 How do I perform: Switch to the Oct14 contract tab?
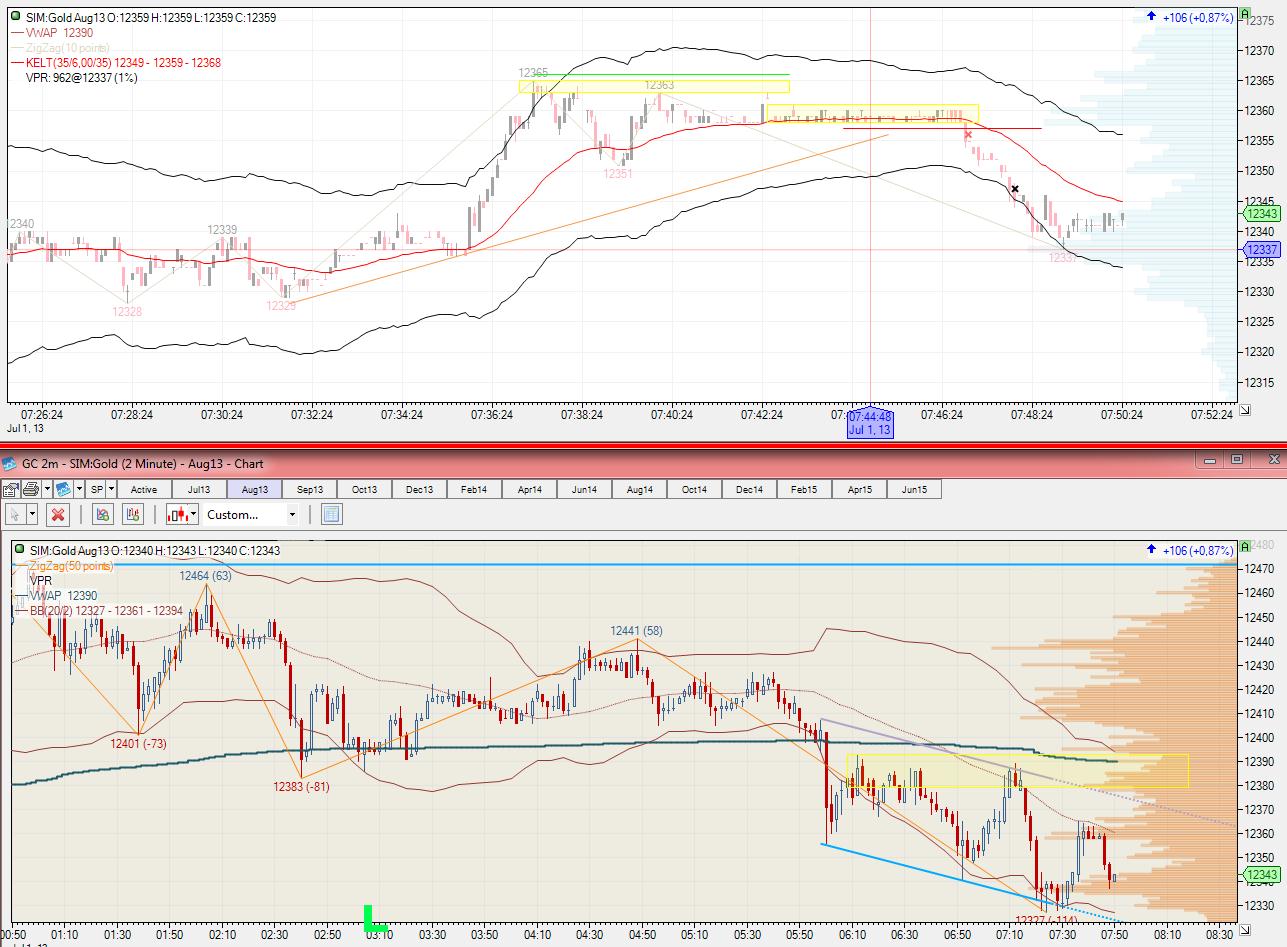[x=694, y=489]
